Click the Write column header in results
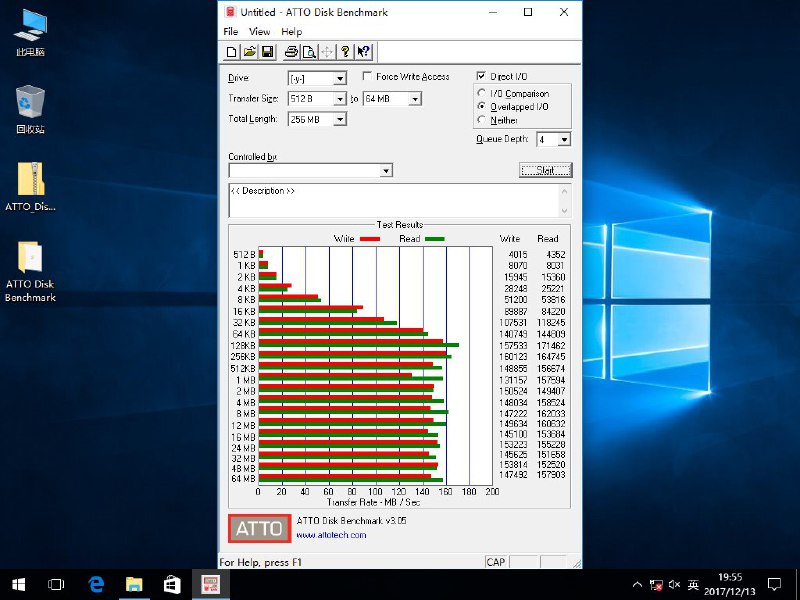This screenshot has height=600, width=800. 509,239
